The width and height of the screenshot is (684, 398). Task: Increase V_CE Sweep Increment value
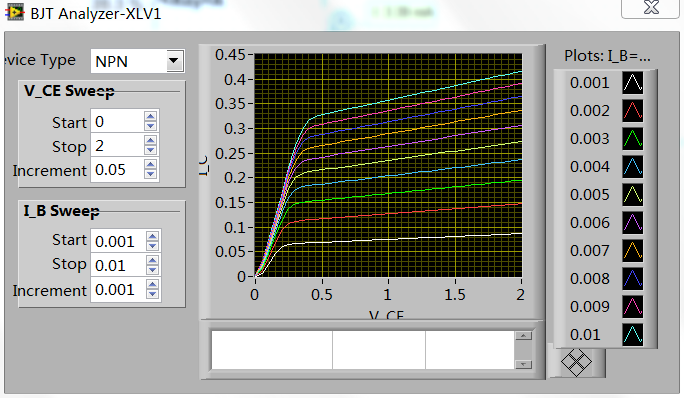tap(150, 165)
